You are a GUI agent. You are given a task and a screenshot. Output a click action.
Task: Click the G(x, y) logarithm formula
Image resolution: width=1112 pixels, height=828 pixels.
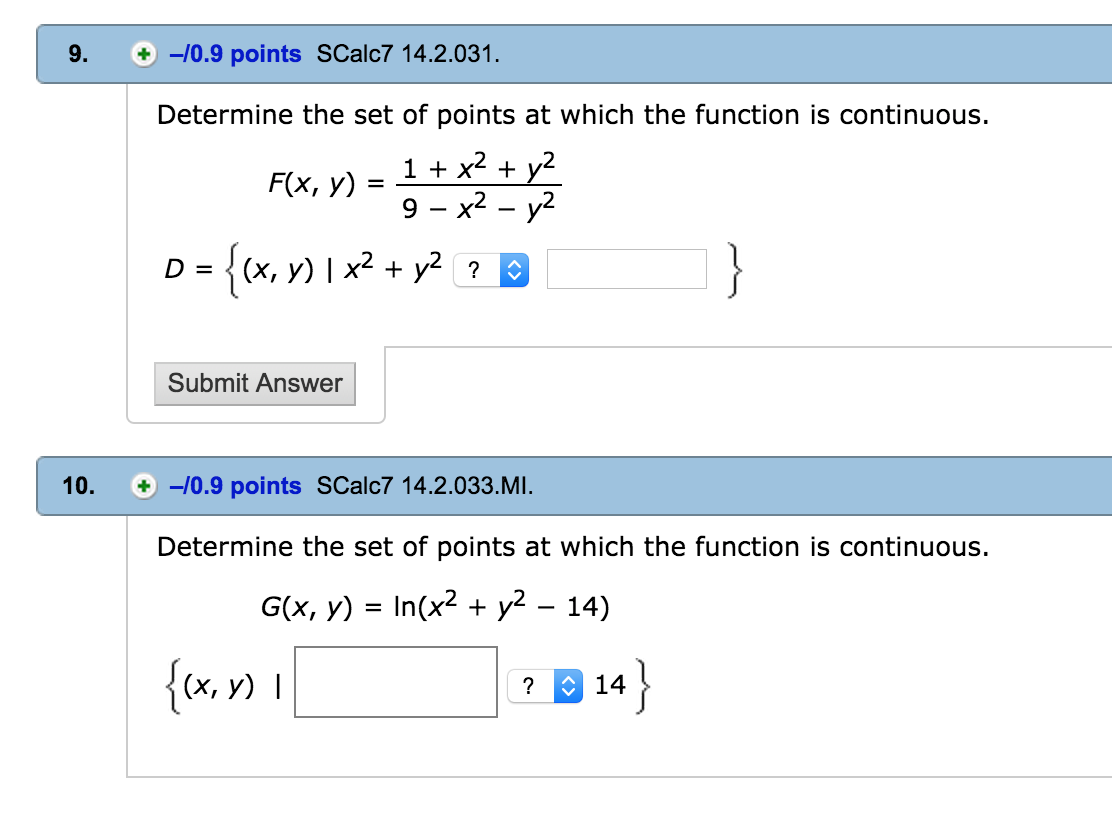point(435,606)
